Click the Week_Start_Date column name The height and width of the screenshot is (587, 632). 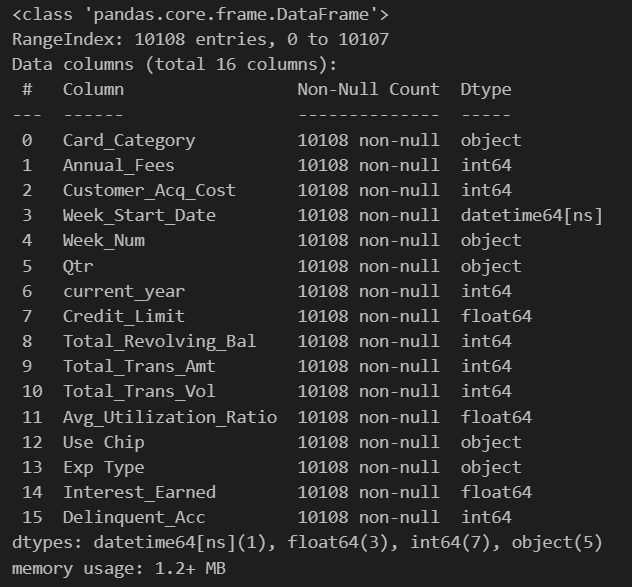point(139,216)
